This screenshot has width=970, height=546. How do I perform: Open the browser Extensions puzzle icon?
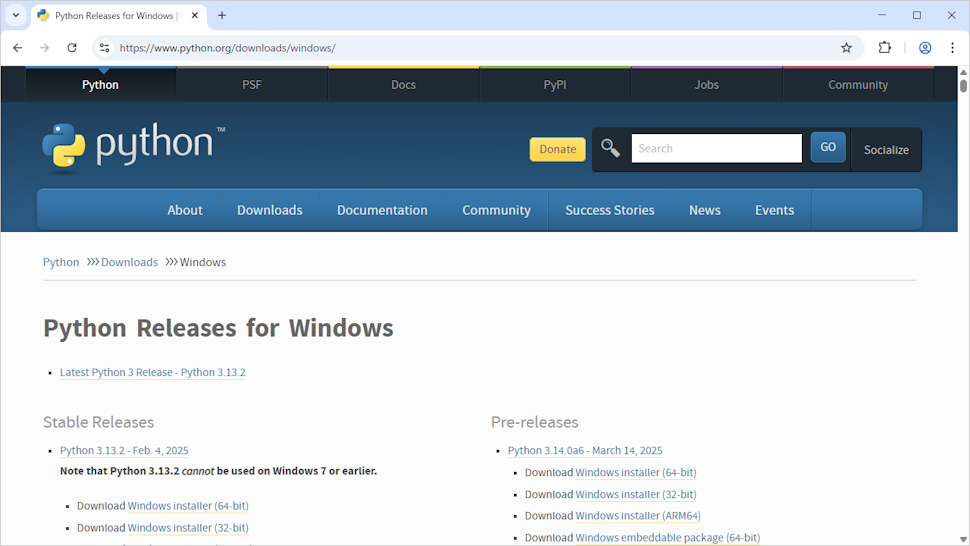[884, 48]
